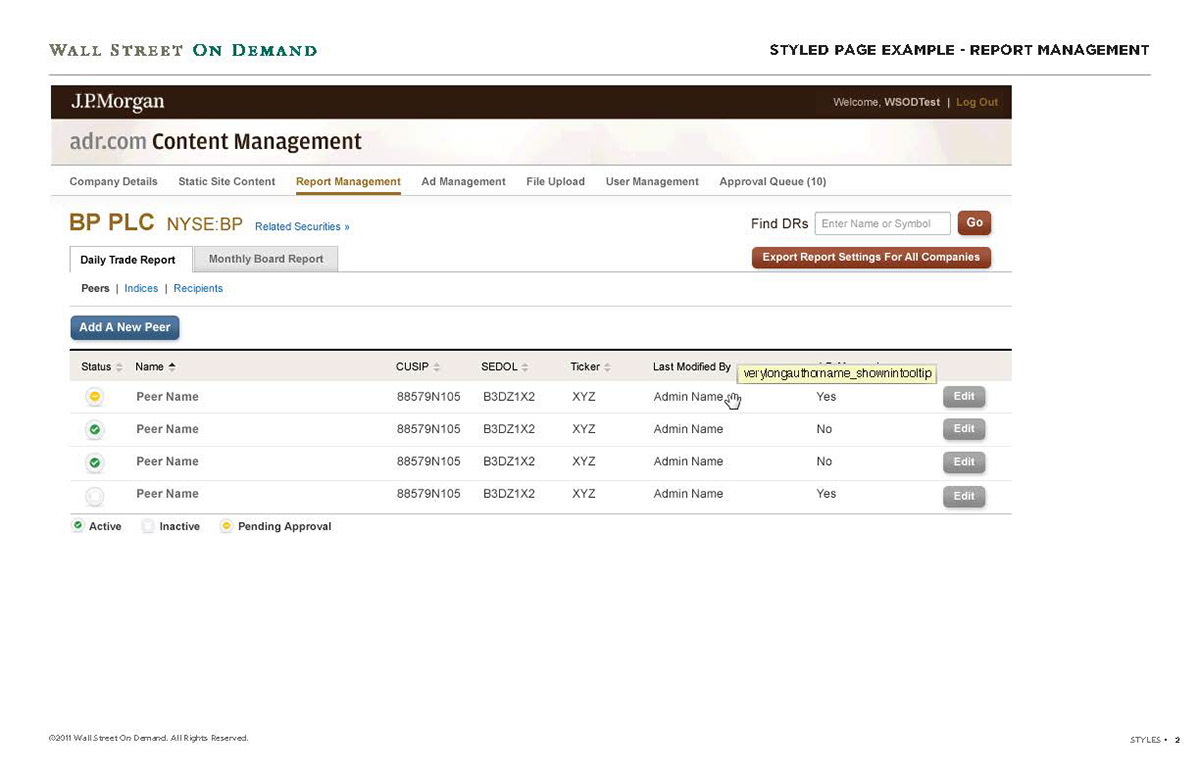The width and height of the screenshot is (1200, 776).
Task: Click Edit in the inactive peer row
Action: click(964, 496)
